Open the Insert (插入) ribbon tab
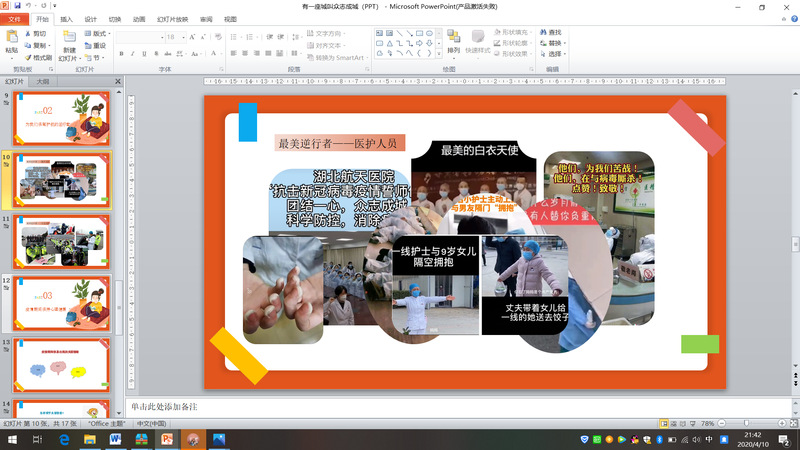 click(x=66, y=19)
